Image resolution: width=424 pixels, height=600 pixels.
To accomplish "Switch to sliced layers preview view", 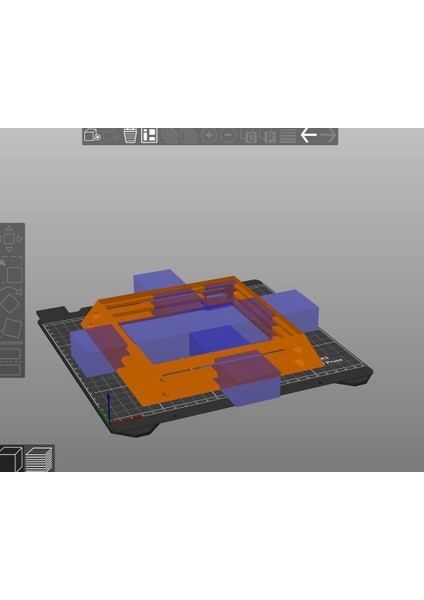I will 39,458.
